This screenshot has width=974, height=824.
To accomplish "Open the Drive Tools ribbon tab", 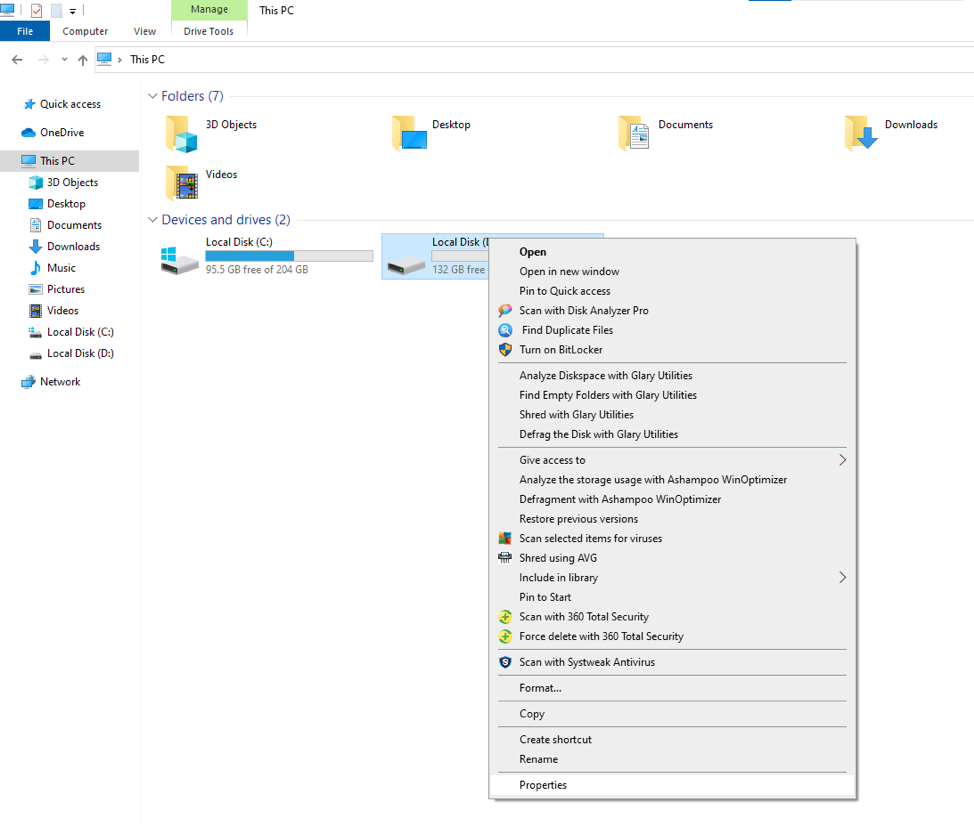I will [x=209, y=31].
